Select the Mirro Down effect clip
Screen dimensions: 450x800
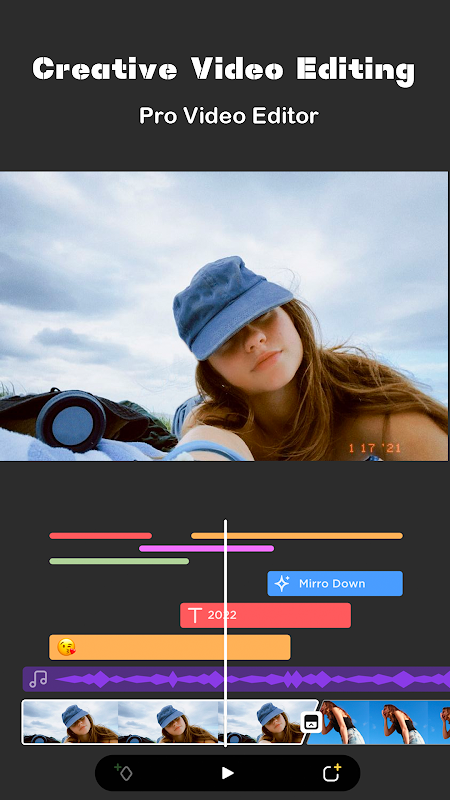point(335,583)
